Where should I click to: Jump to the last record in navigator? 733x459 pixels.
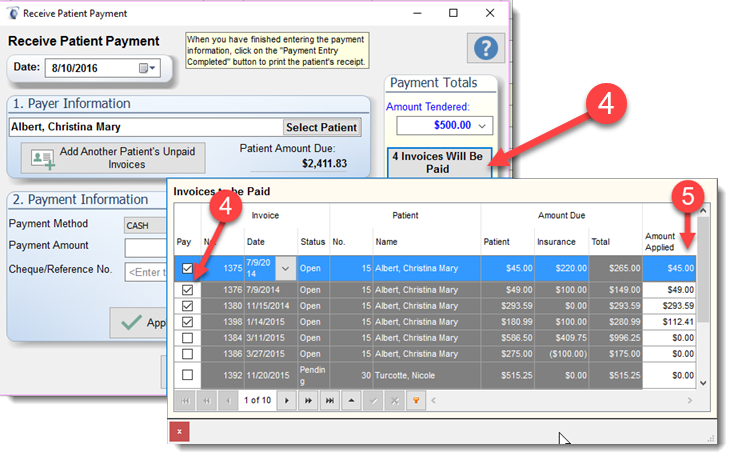(330, 401)
